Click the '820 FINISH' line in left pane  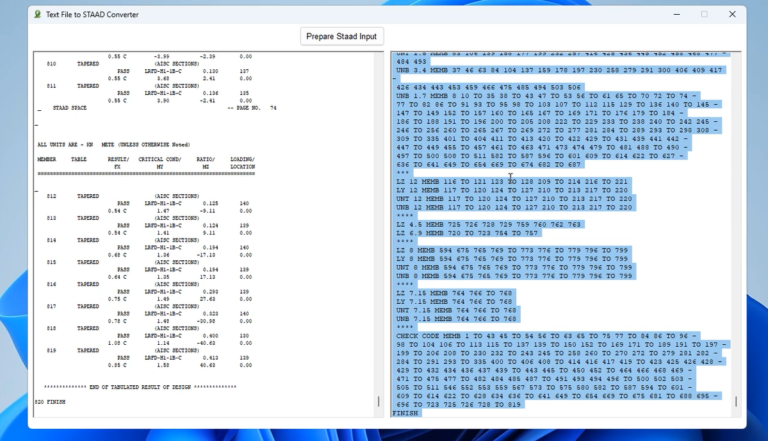click(50, 402)
